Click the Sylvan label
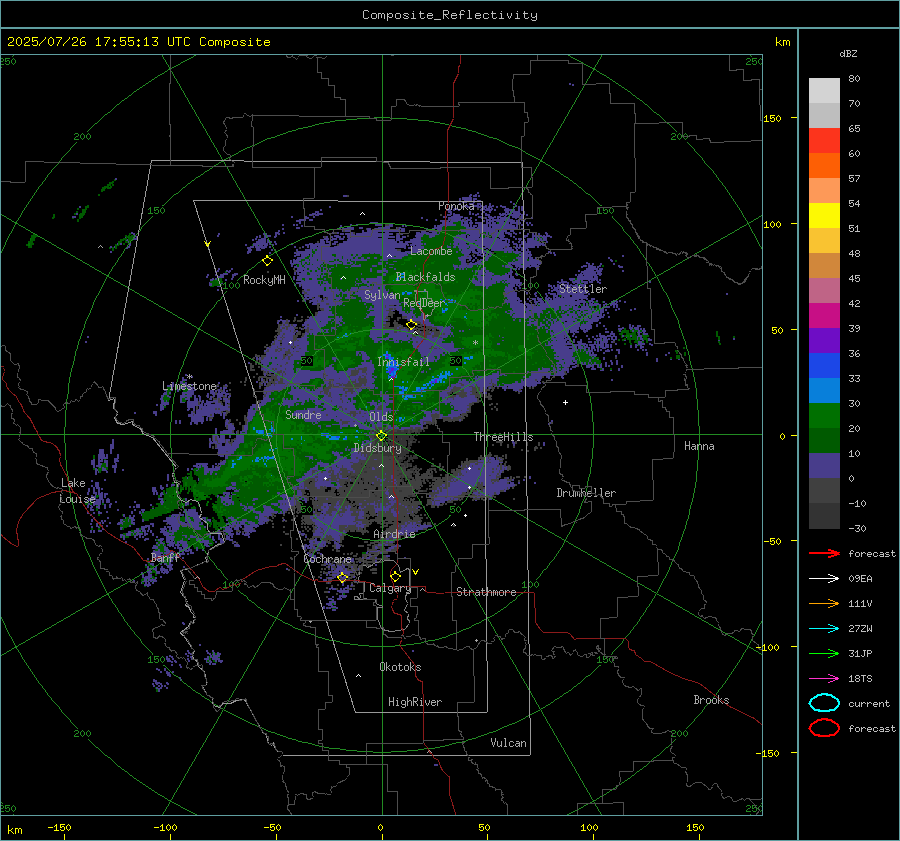 (382, 296)
